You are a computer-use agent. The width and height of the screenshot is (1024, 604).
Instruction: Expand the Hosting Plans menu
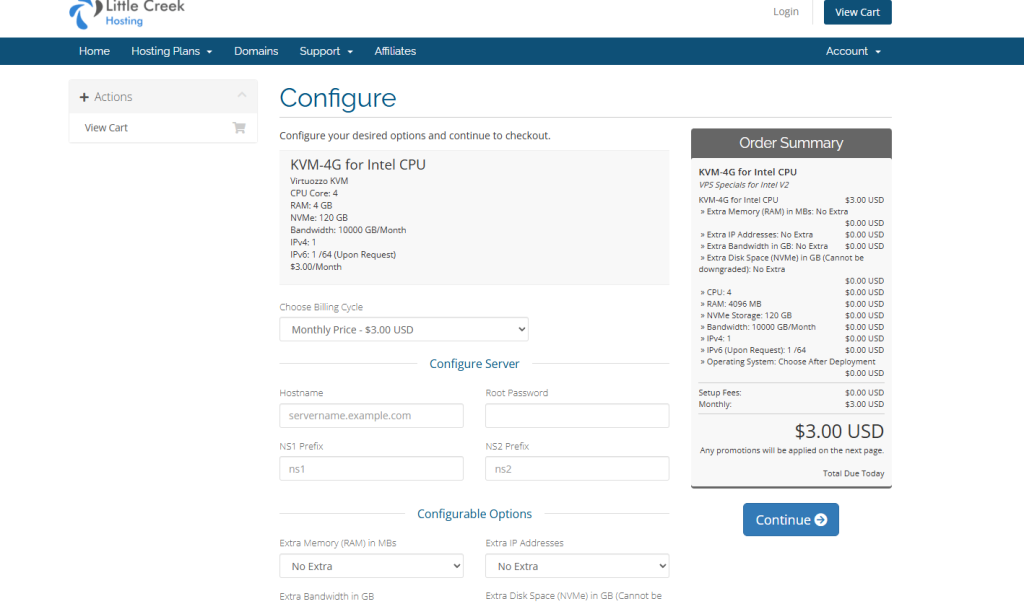[171, 51]
